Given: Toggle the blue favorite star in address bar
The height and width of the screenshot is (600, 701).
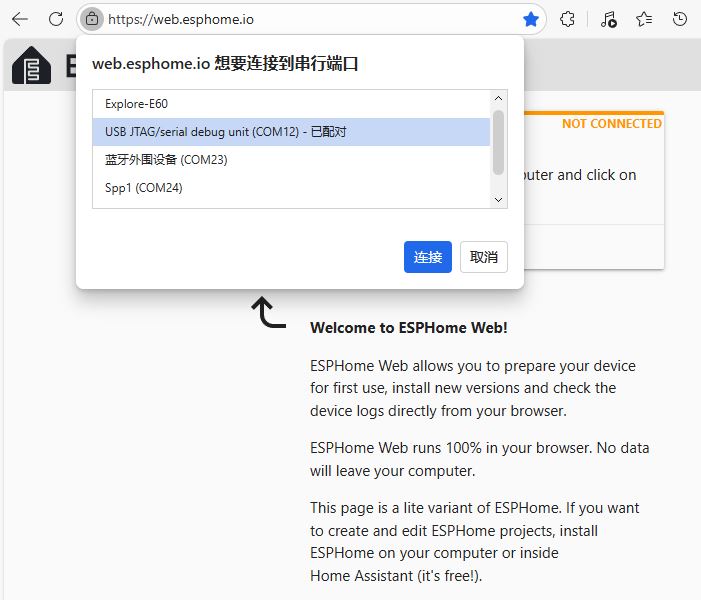Looking at the screenshot, I should point(531,19).
